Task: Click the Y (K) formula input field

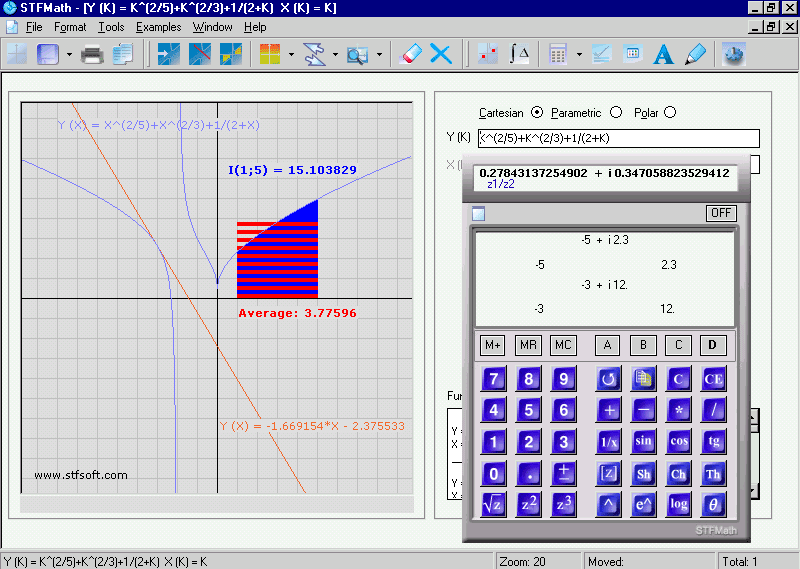Action: pyautogui.click(x=618, y=138)
